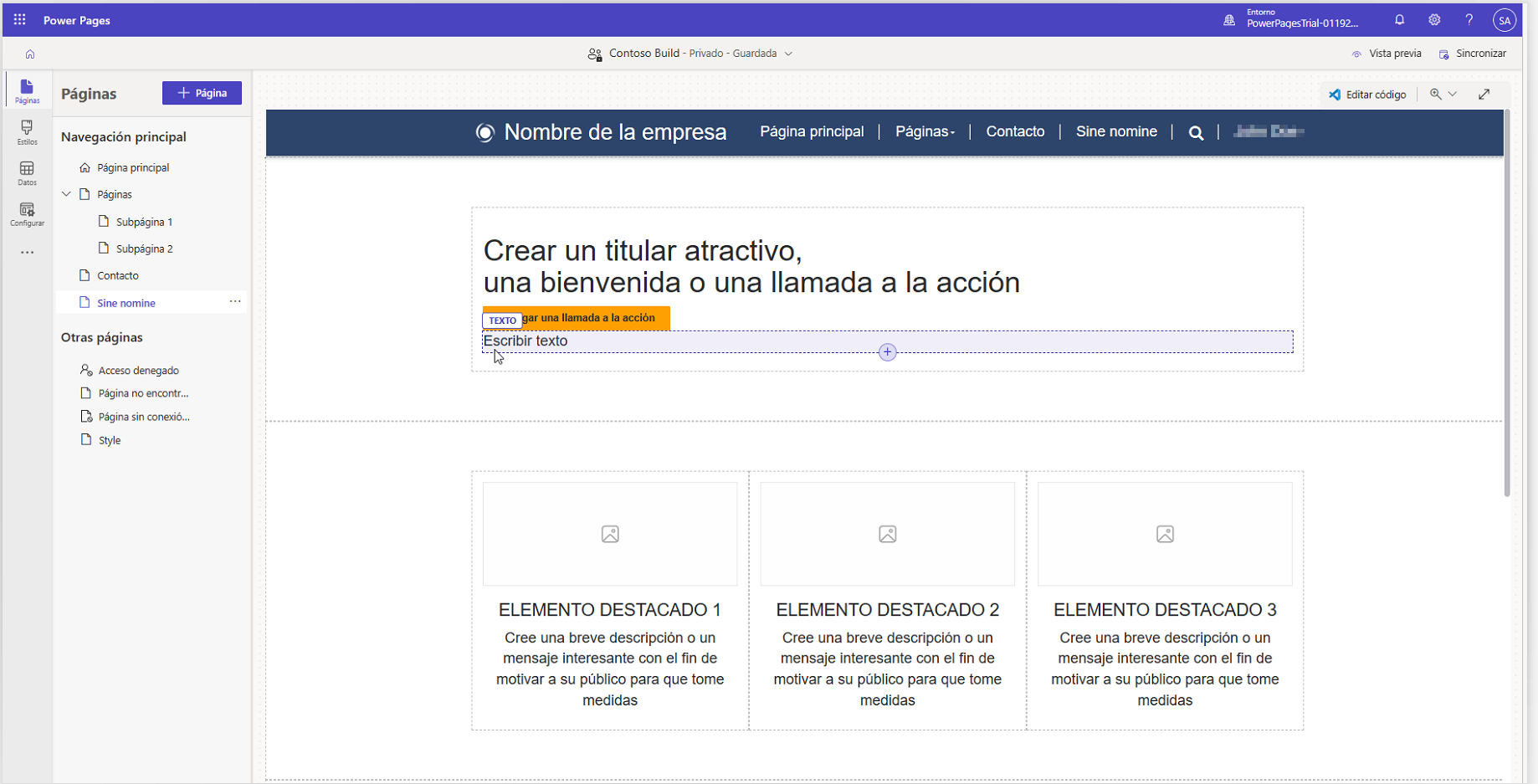Open the zoom level dropdown chevron
Image resolution: width=1538 pixels, height=784 pixels.
click(x=1453, y=94)
